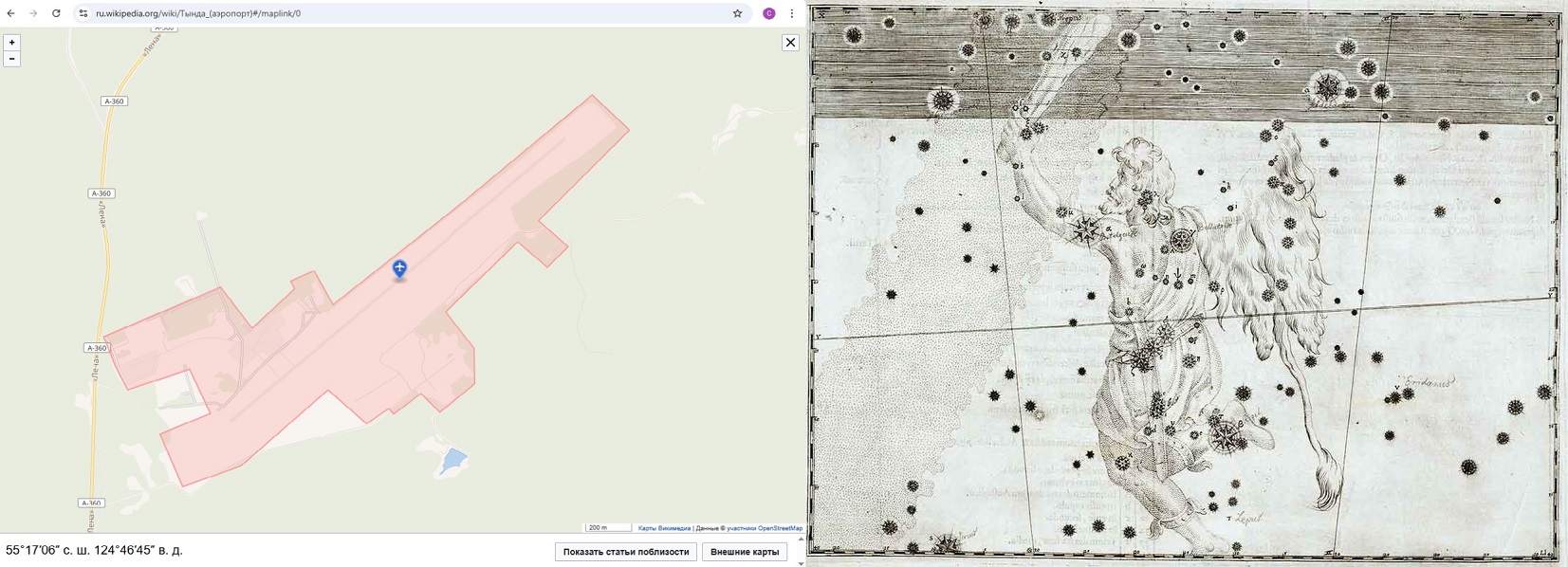The image size is (1568, 567).
Task: Click the blue airport marker pin
Action: coord(399,268)
